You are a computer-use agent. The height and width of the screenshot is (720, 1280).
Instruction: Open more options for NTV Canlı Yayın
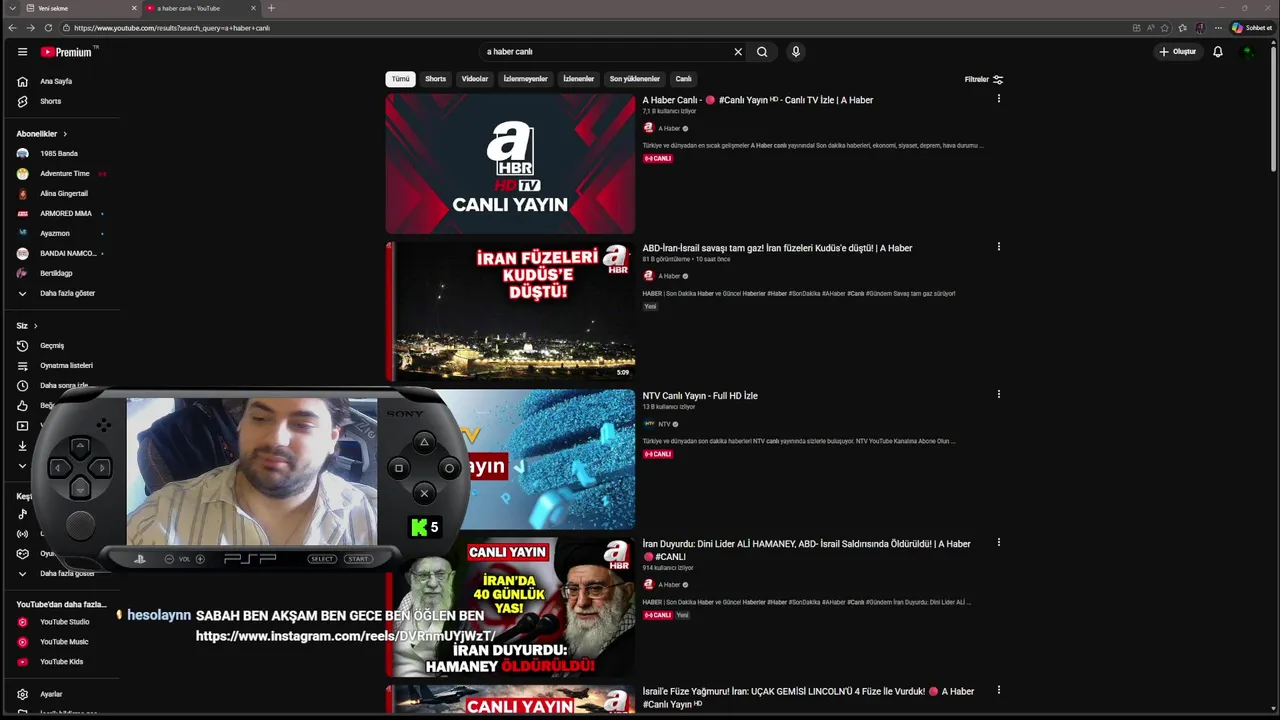point(998,395)
